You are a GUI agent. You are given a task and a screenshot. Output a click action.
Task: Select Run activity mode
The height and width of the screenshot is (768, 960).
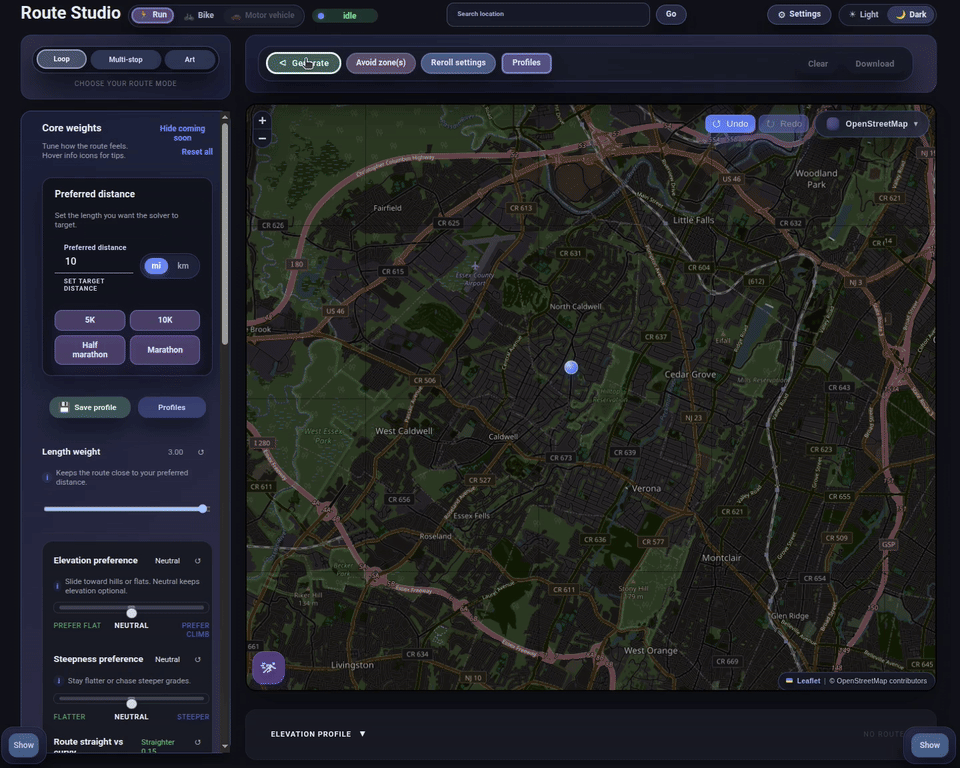[153, 15]
